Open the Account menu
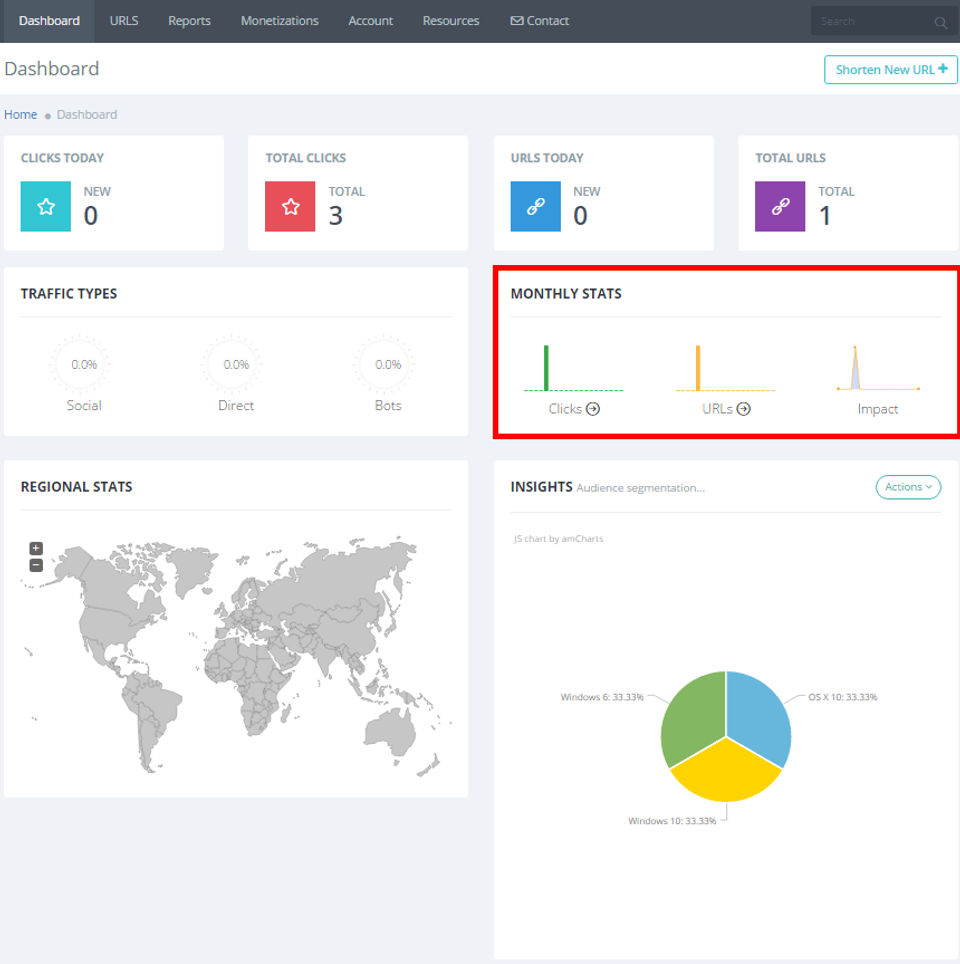 pos(370,21)
